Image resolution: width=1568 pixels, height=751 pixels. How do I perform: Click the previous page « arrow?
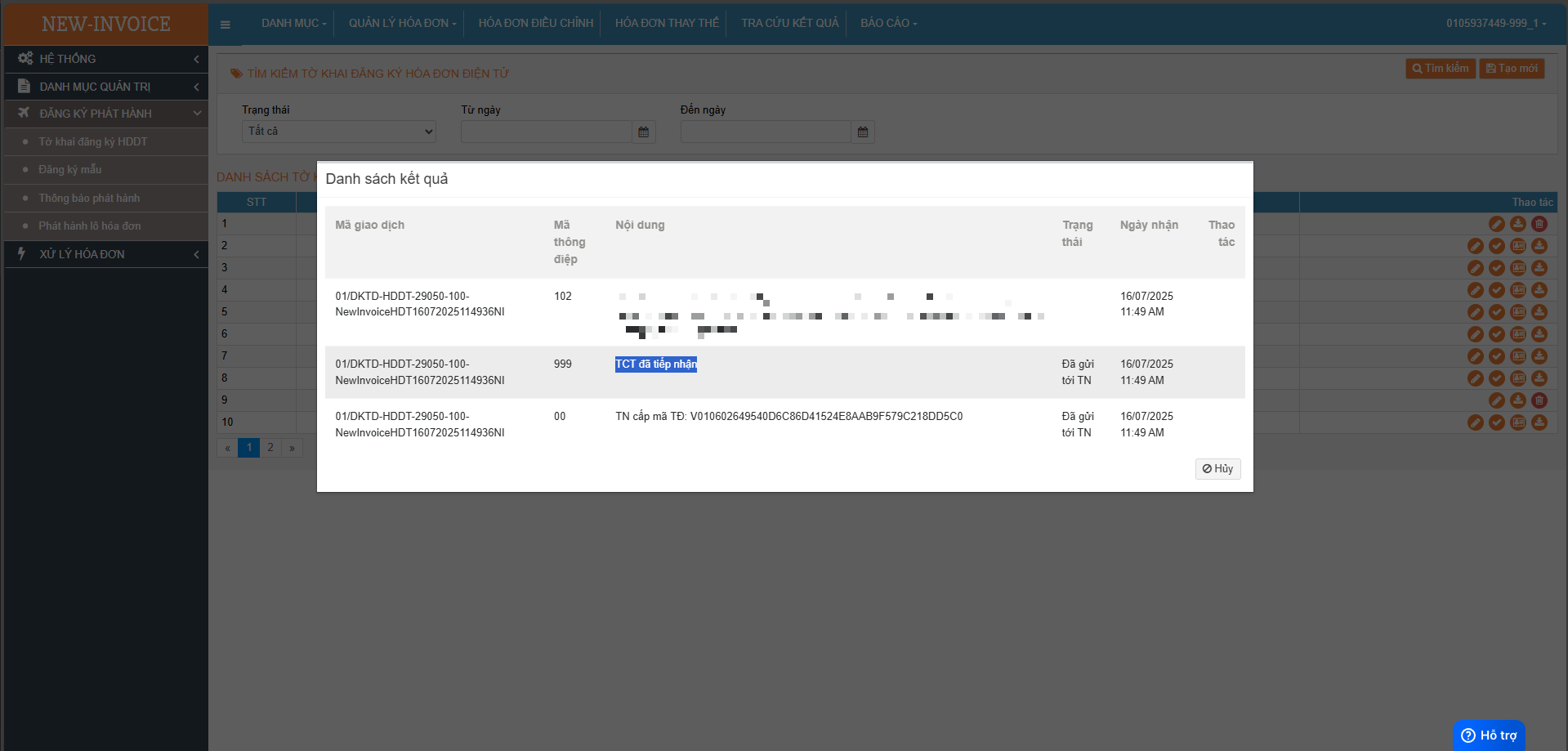(227, 447)
